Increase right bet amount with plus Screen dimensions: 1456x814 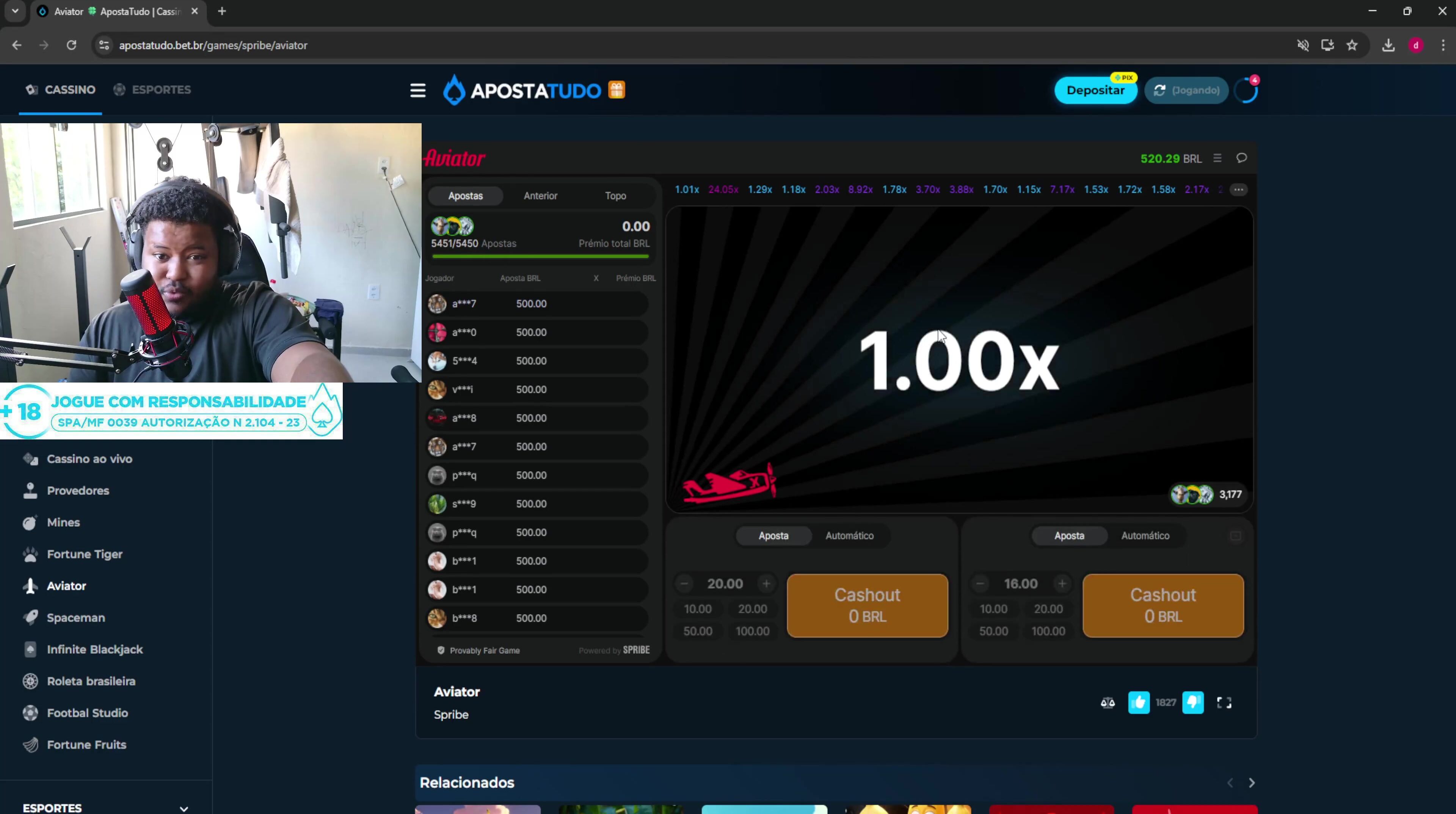pos(1062,583)
